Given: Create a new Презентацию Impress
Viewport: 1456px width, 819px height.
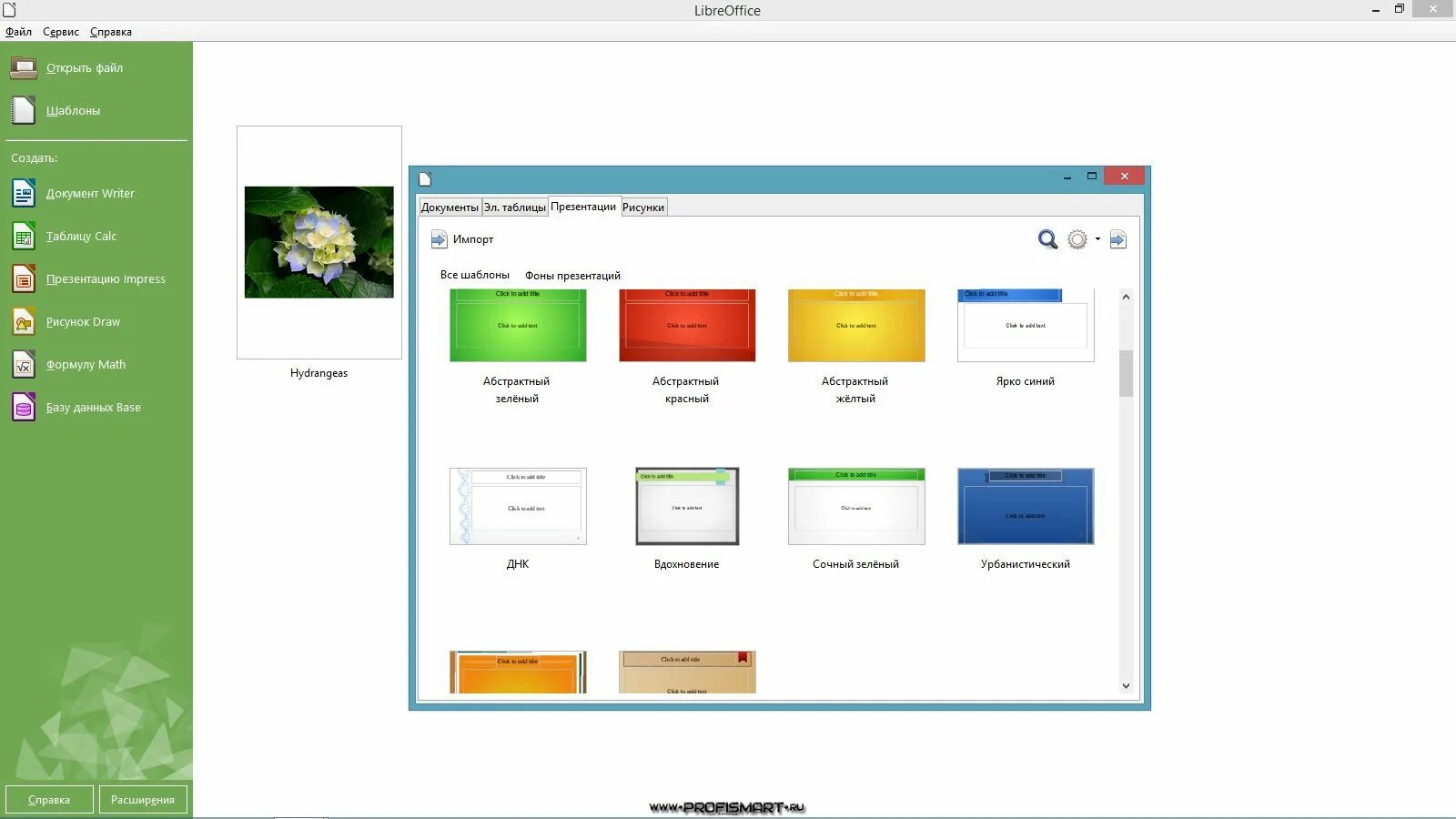Looking at the screenshot, I should coord(106,279).
